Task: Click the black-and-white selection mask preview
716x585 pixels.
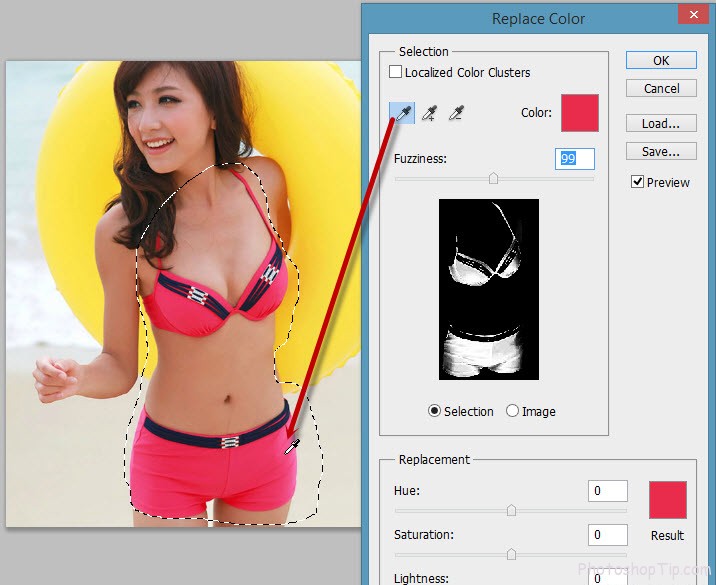Action: [489, 289]
